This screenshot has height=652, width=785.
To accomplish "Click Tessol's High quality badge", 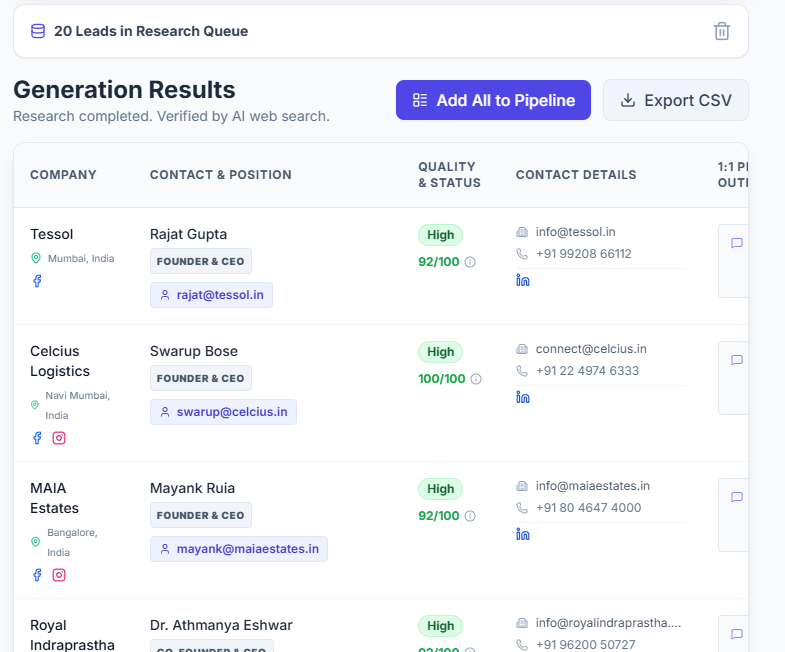I will coord(441,235).
